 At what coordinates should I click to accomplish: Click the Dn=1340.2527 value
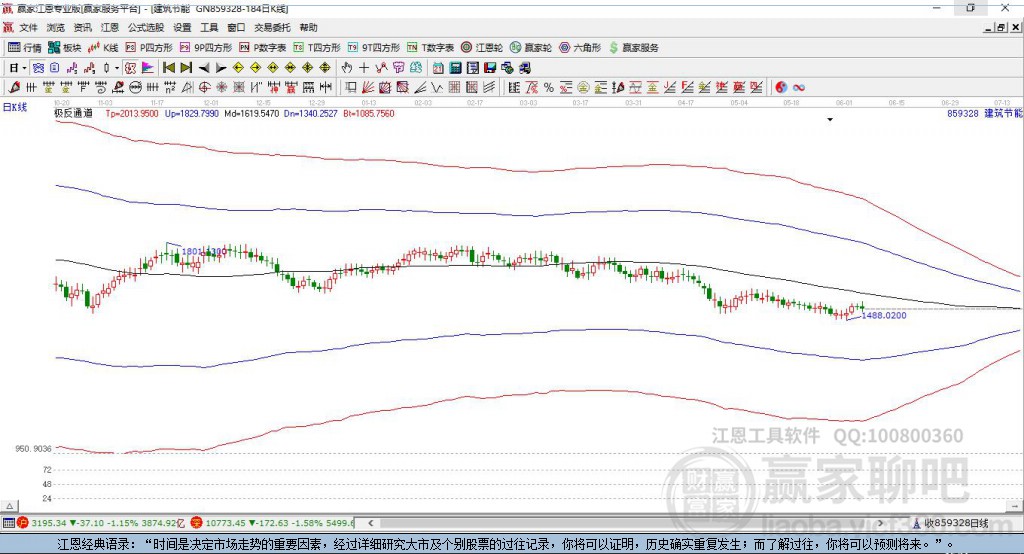pos(310,114)
